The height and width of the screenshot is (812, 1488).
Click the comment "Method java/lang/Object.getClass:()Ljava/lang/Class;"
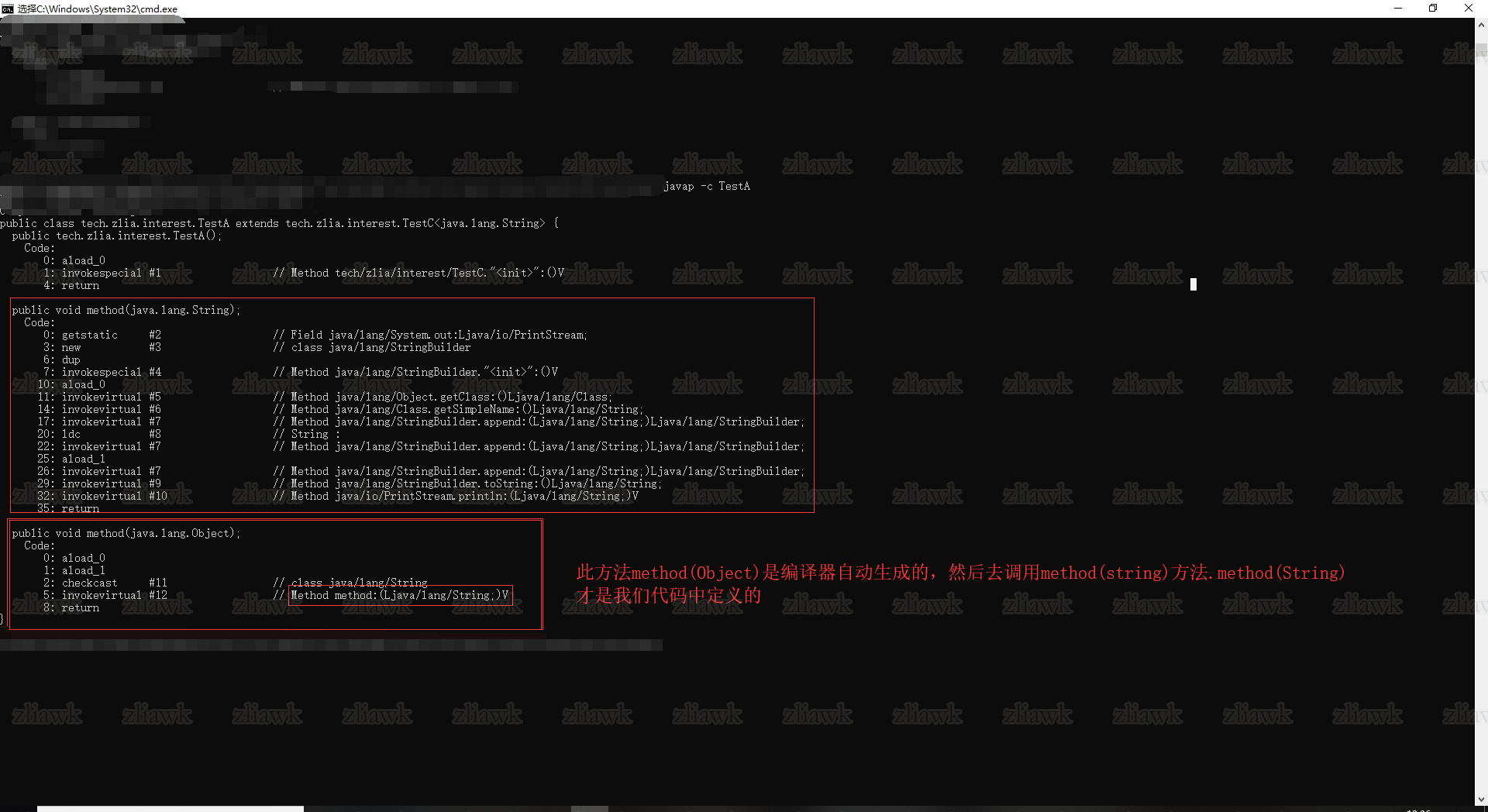point(451,397)
